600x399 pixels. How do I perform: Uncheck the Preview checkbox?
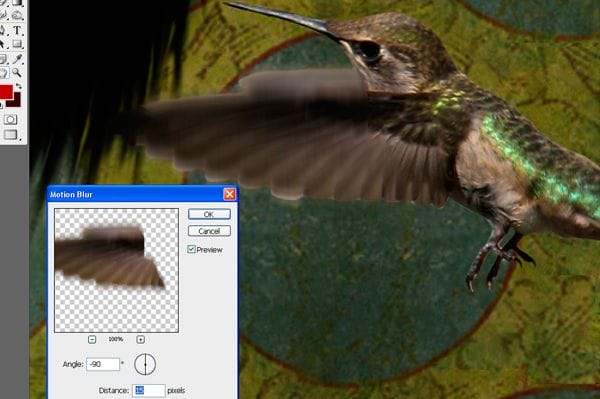pyautogui.click(x=191, y=249)
